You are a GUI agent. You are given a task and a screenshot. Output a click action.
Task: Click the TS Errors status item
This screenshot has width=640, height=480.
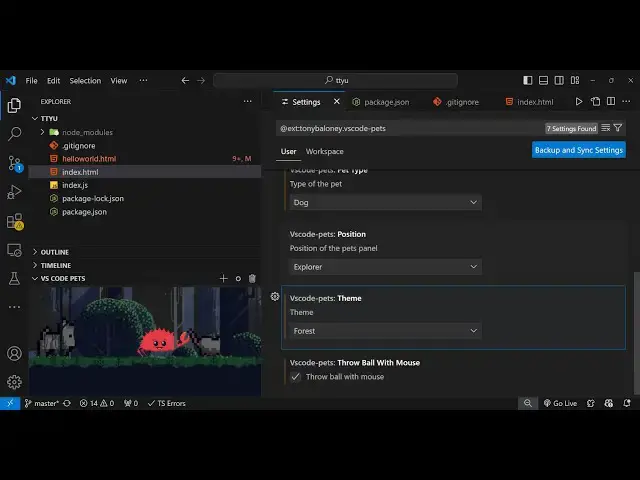pos(167,403)
